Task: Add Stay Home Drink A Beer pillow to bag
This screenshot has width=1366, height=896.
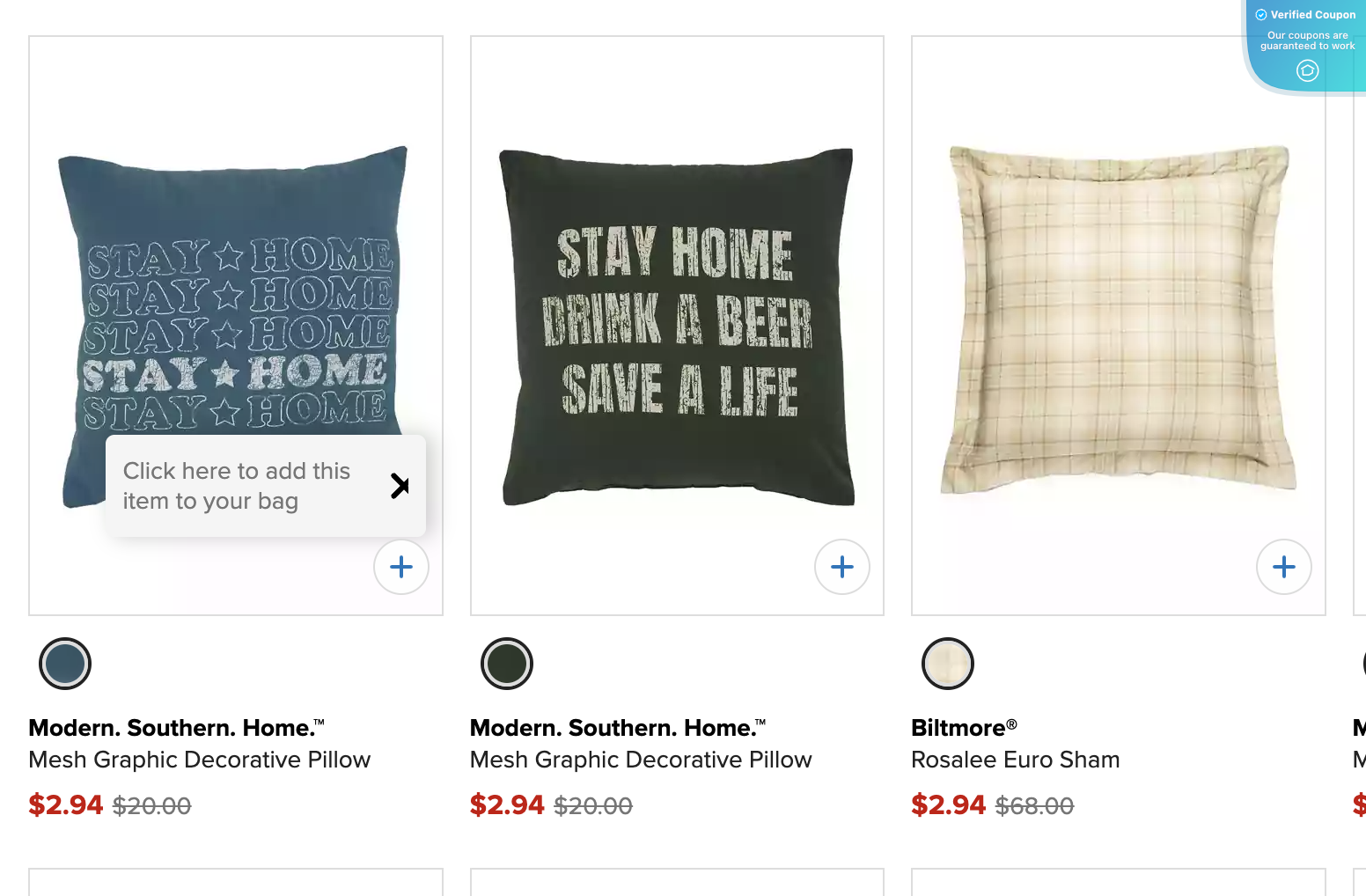Action: pos(842,567)
